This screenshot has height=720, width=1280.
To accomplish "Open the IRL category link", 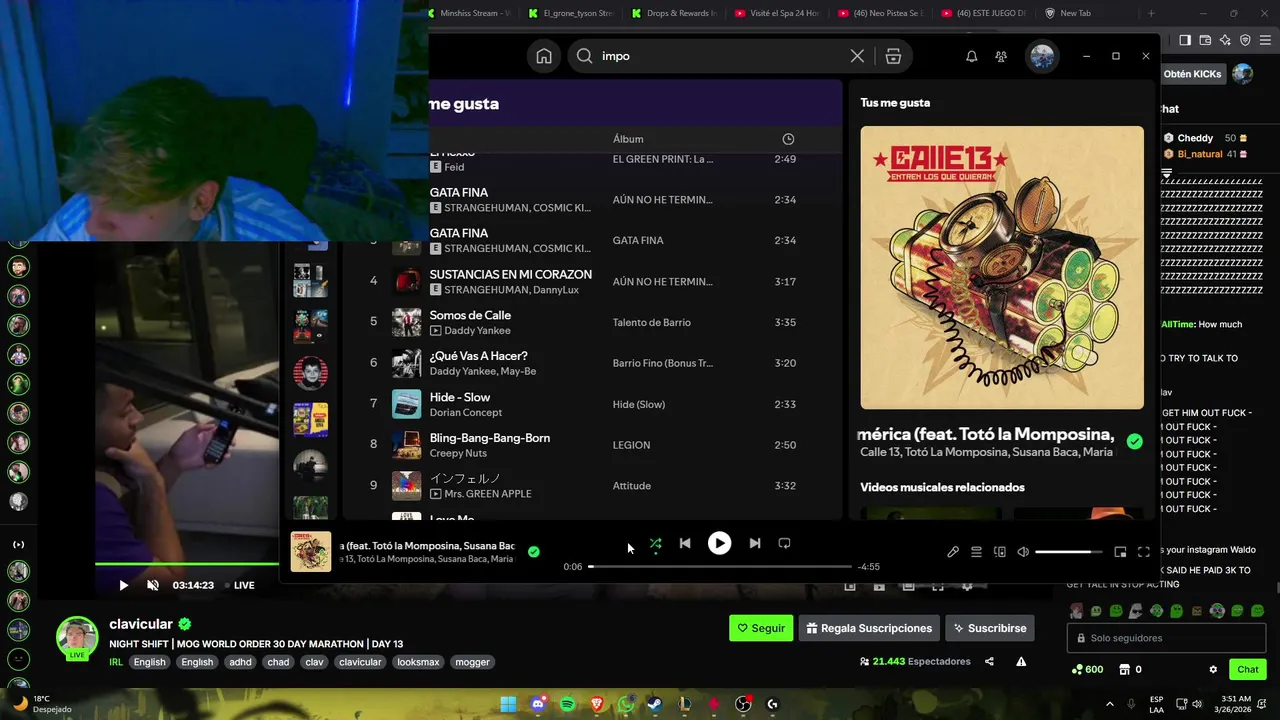I will (x=116, y=662).
